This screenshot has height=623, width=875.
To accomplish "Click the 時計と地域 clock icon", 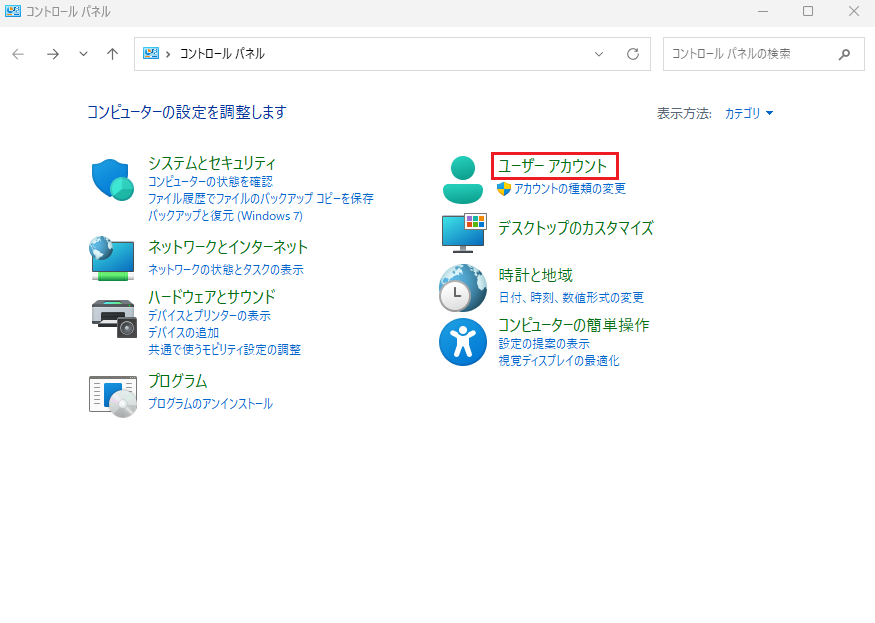I will [x=462, y=287].
